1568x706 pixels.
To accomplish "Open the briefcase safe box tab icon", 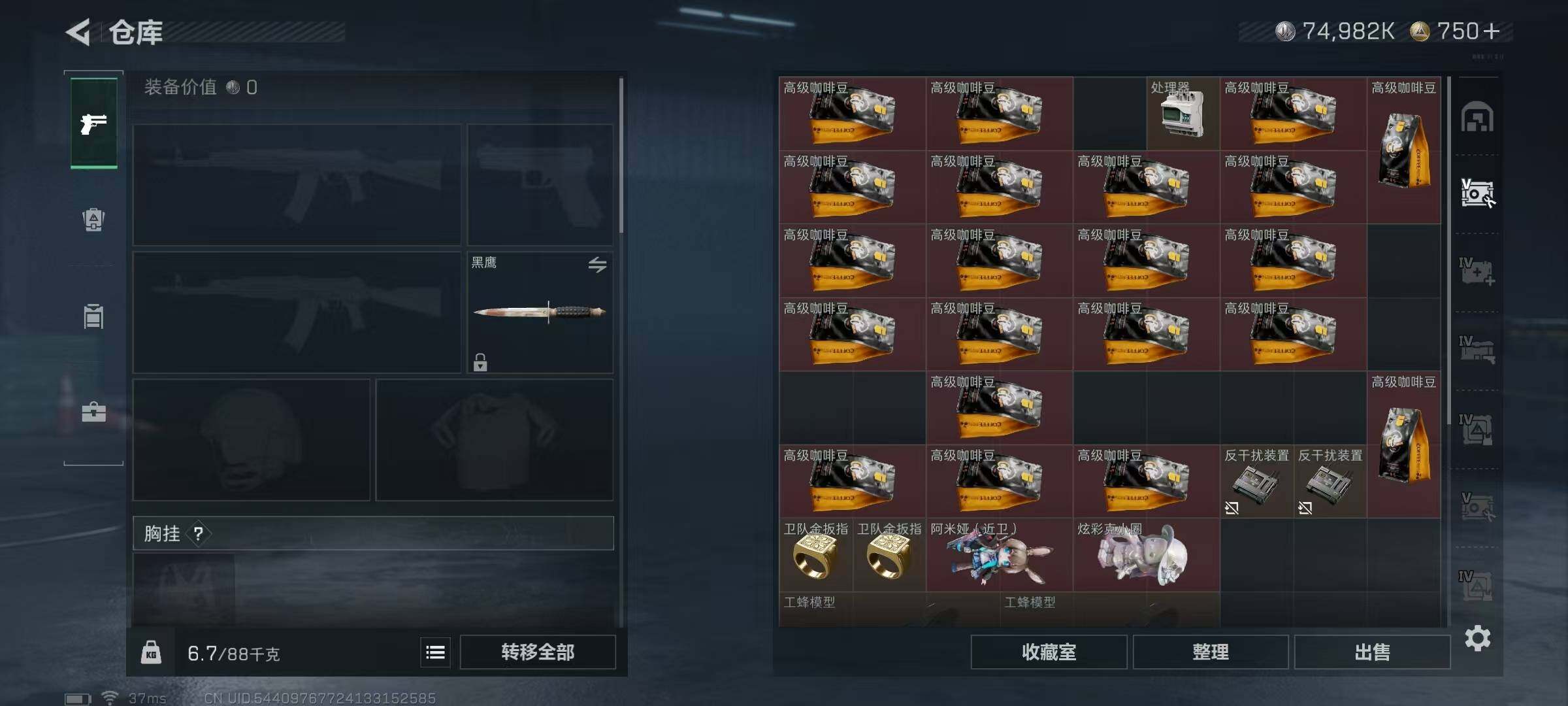I will (x=93, y=411).
